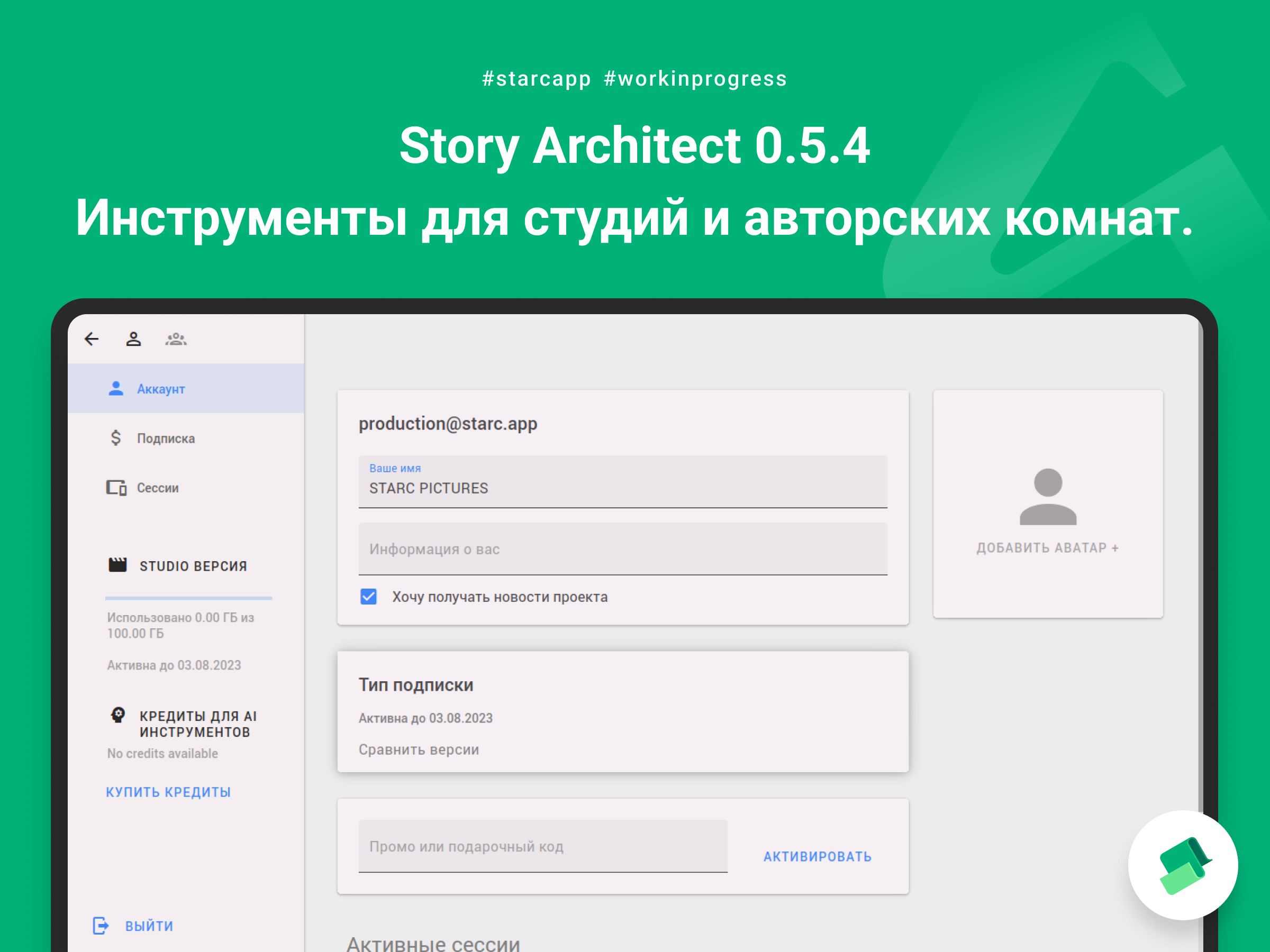Click the AI credits head icon
The width and height of the screenshot is (1270, 952).
click(117, 715)
